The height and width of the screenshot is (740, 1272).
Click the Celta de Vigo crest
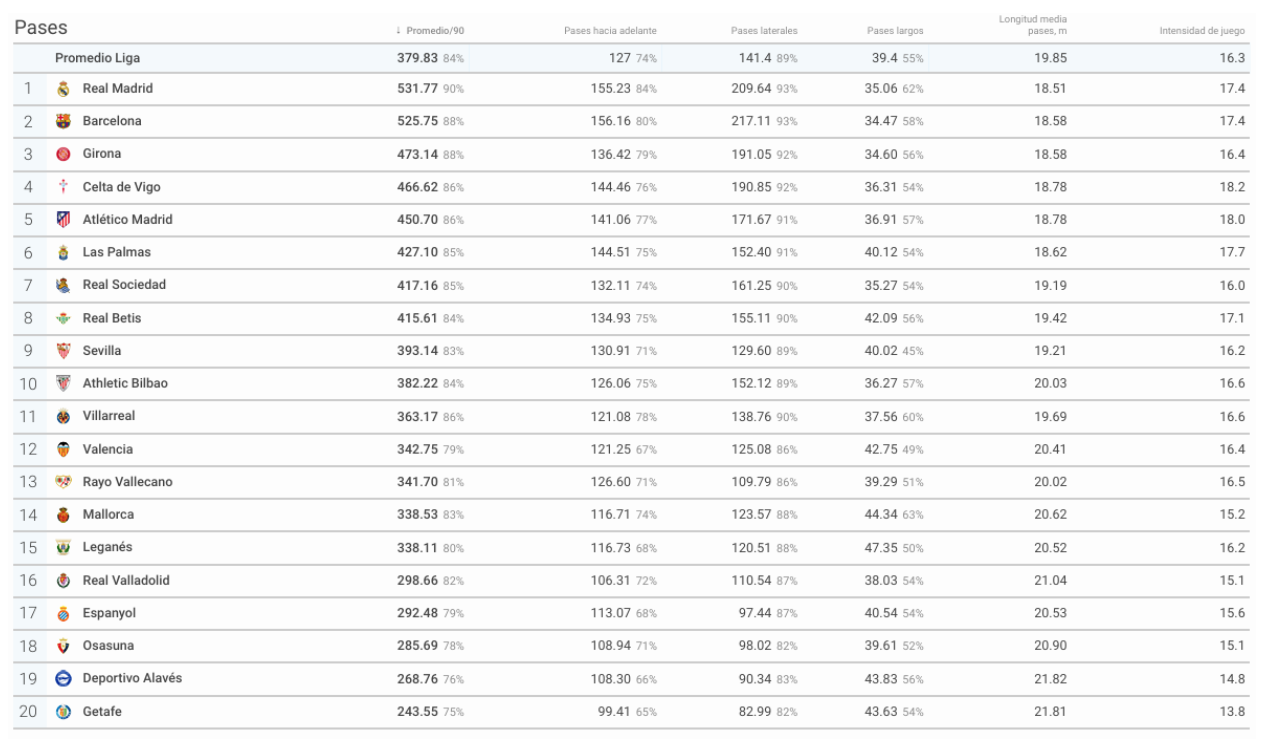(63, 187)
